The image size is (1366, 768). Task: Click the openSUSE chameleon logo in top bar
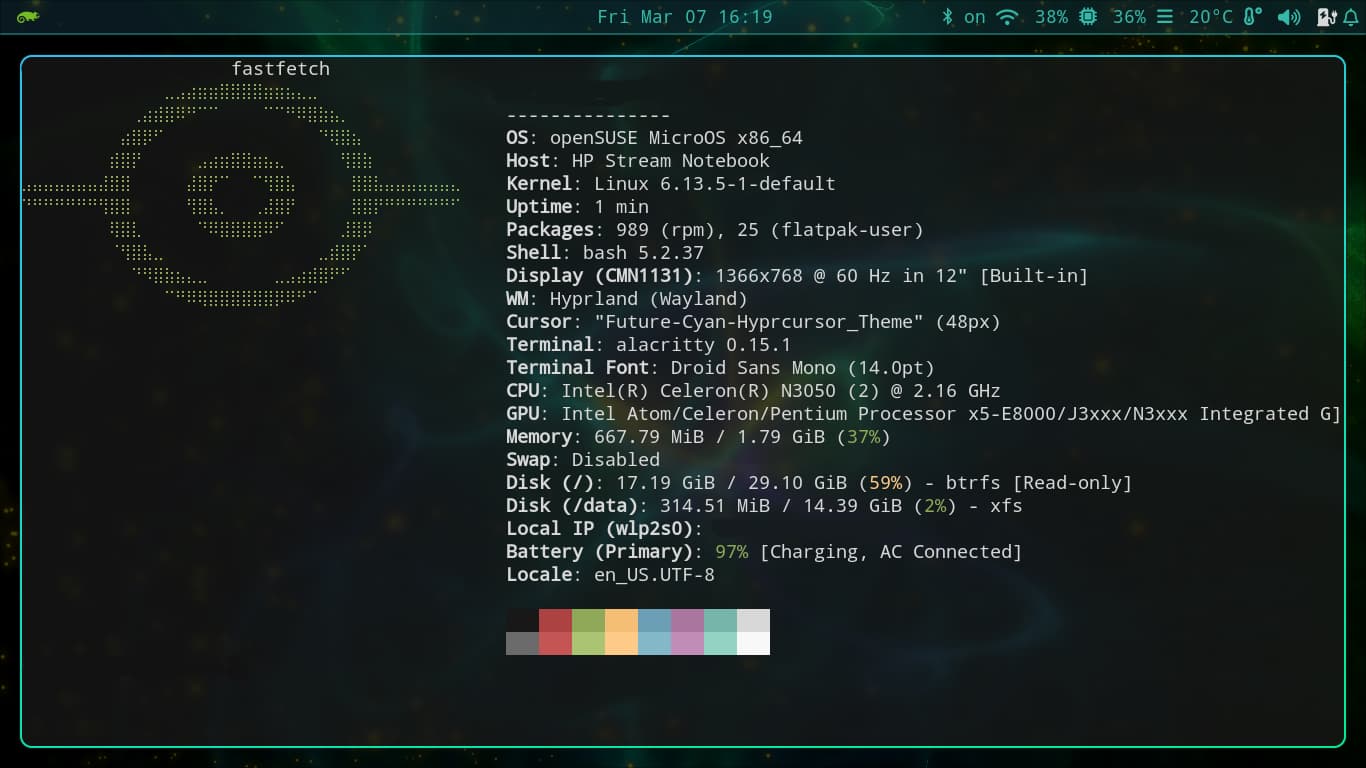point(28,16)
